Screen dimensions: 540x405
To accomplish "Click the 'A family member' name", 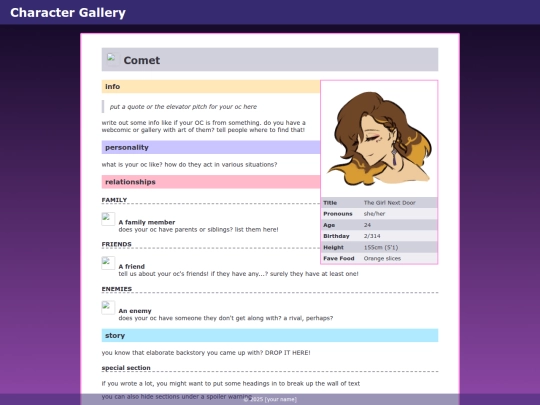I will 147,222.
